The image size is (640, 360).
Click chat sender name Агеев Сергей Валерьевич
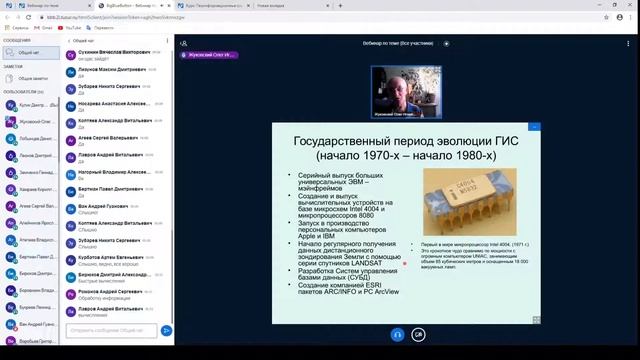pyautogui.click(x=108, y=138)
